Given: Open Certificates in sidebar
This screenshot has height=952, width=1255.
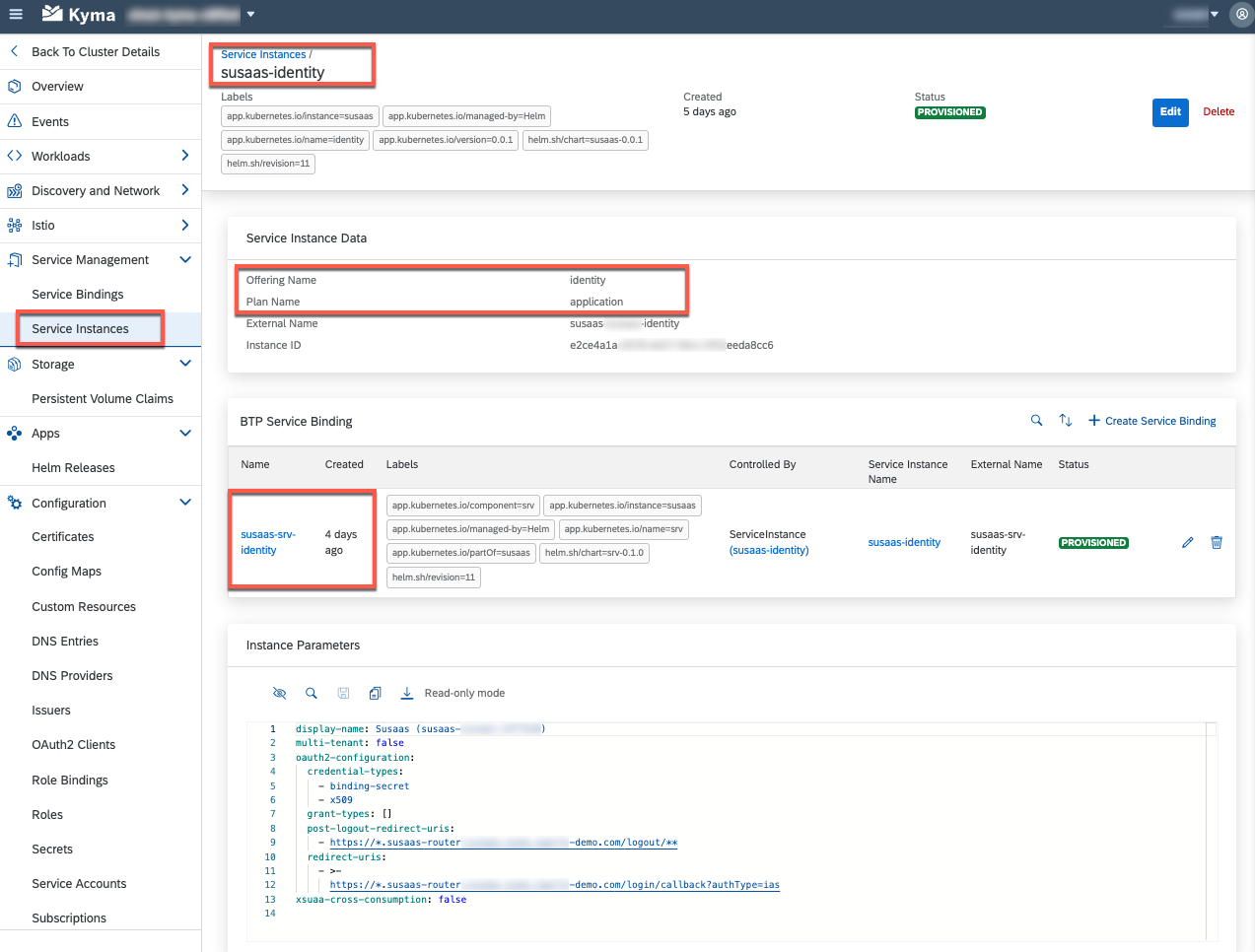Looking at the screenshot, I should coord(63,537).
